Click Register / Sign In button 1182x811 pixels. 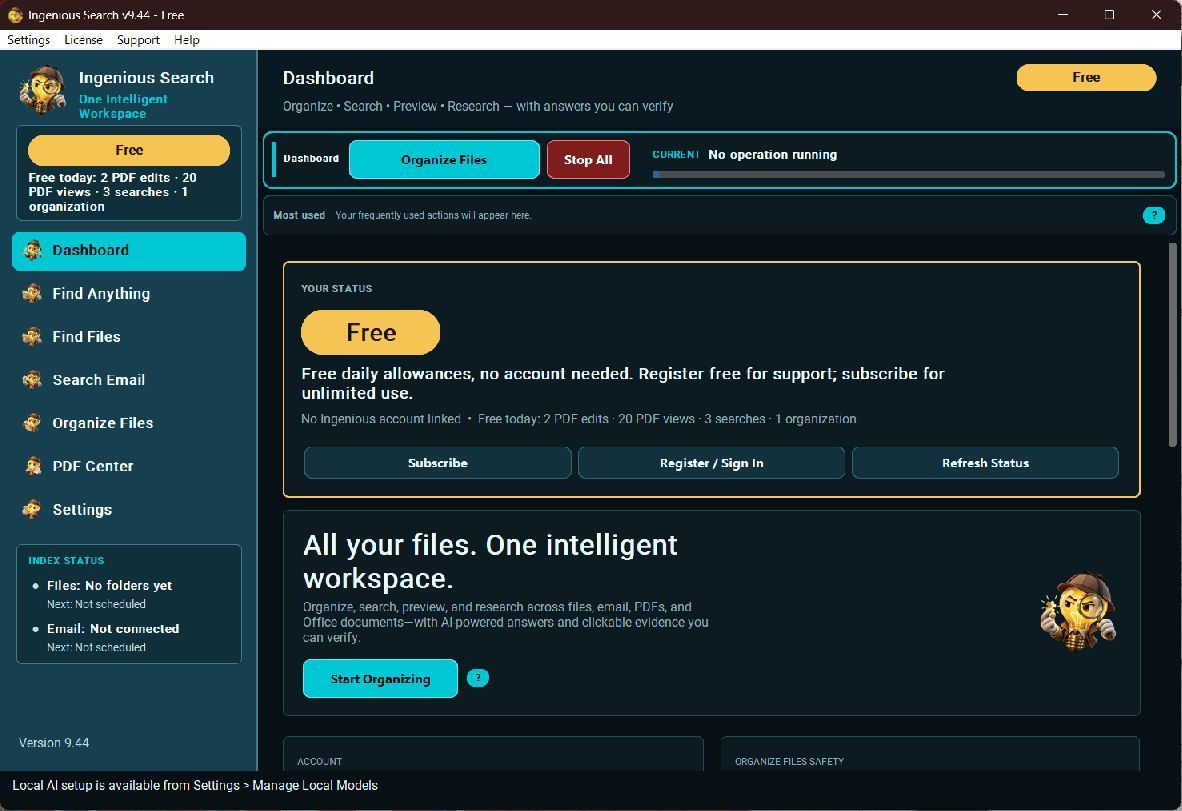(712, 463)
